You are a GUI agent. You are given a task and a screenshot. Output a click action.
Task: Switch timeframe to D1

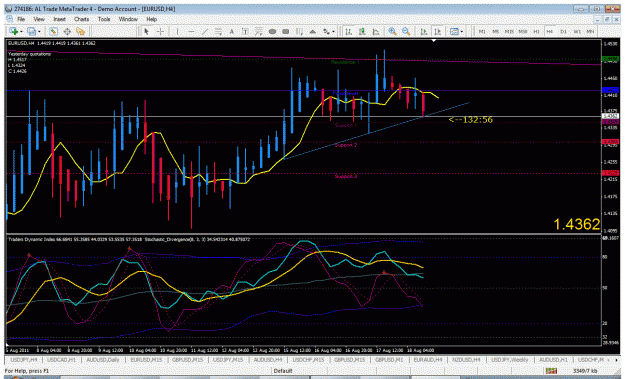click(563, 31)
